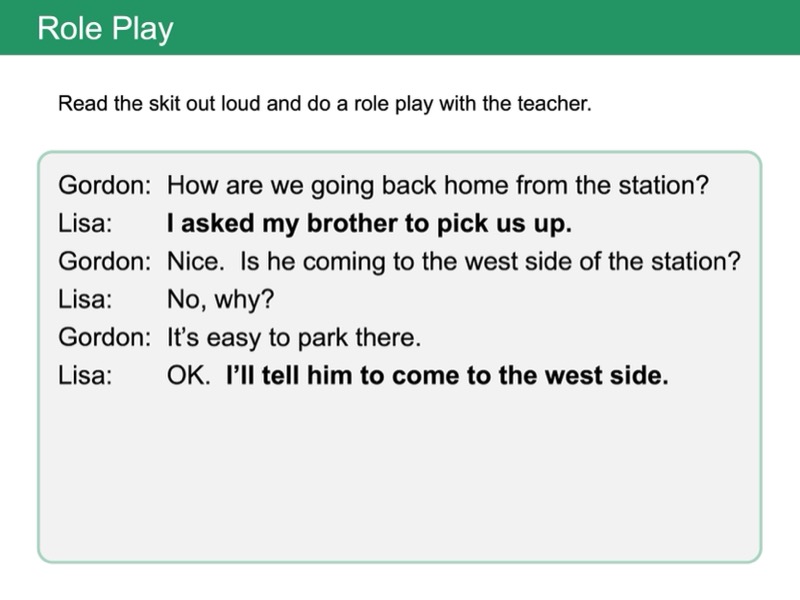Click the empty space inside the skit box

click(400, 470)
